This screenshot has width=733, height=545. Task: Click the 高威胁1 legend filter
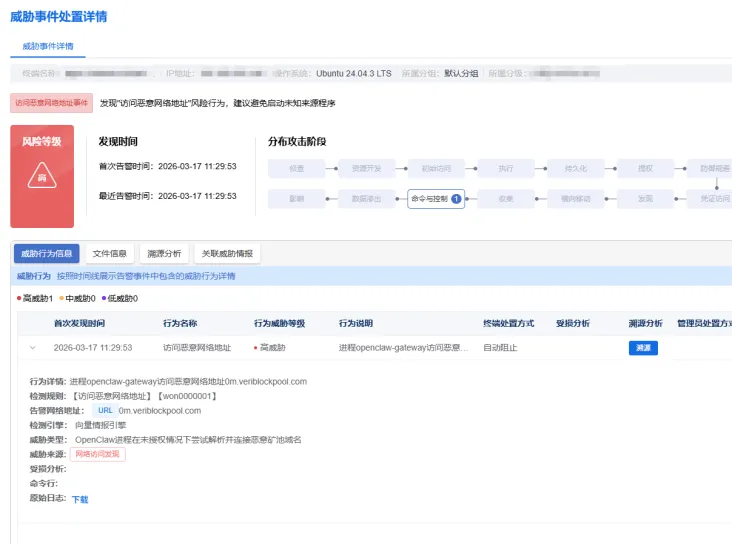click(35, 298)
